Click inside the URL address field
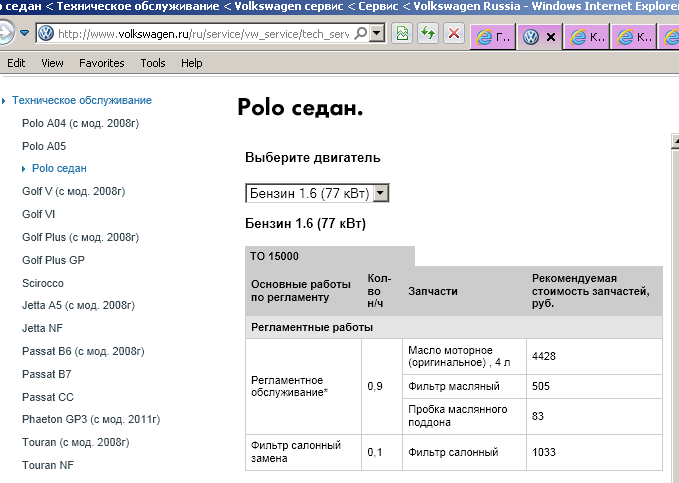 tap(200, 33)
